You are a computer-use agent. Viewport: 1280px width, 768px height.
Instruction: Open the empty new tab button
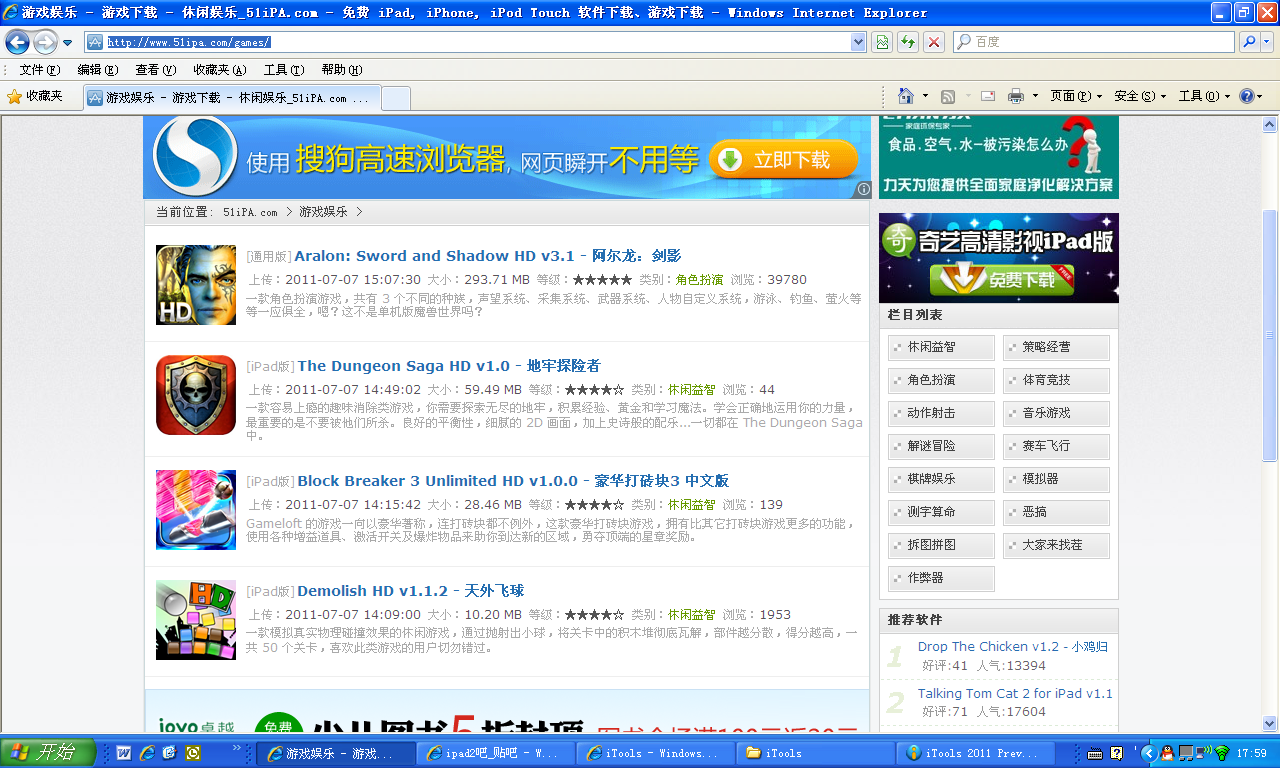point(396,98)
